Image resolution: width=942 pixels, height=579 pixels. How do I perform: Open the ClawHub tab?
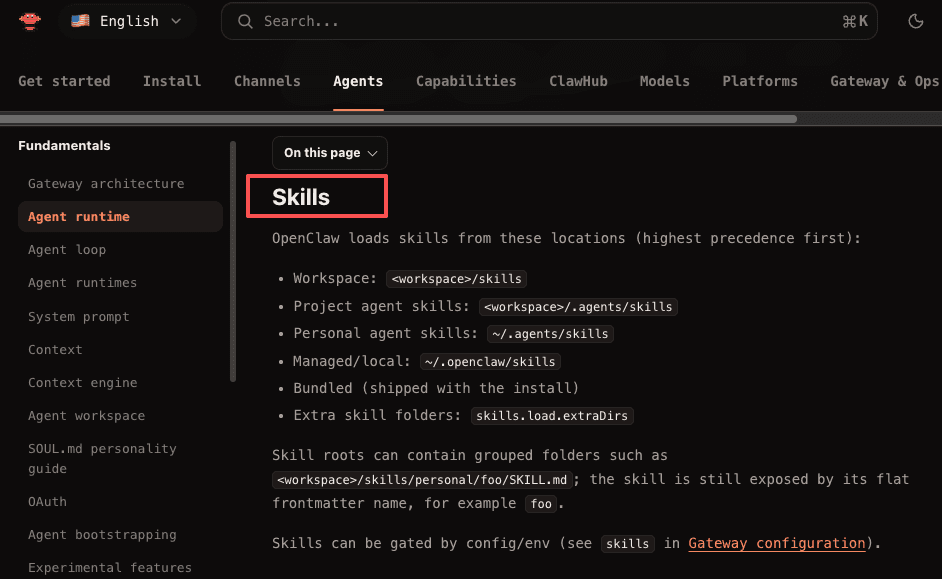579,81
